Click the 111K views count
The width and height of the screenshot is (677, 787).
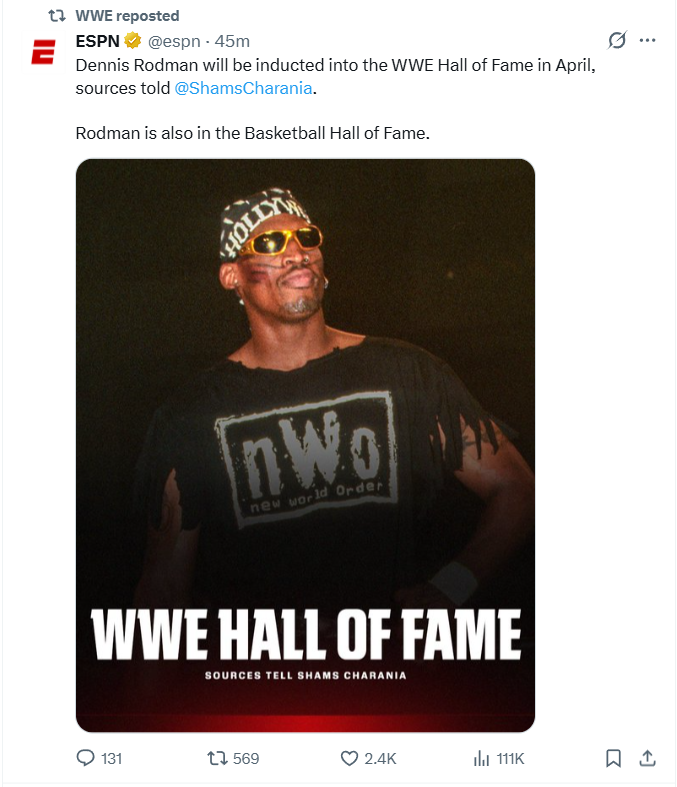pyautogui.click(x=510, y=758)
